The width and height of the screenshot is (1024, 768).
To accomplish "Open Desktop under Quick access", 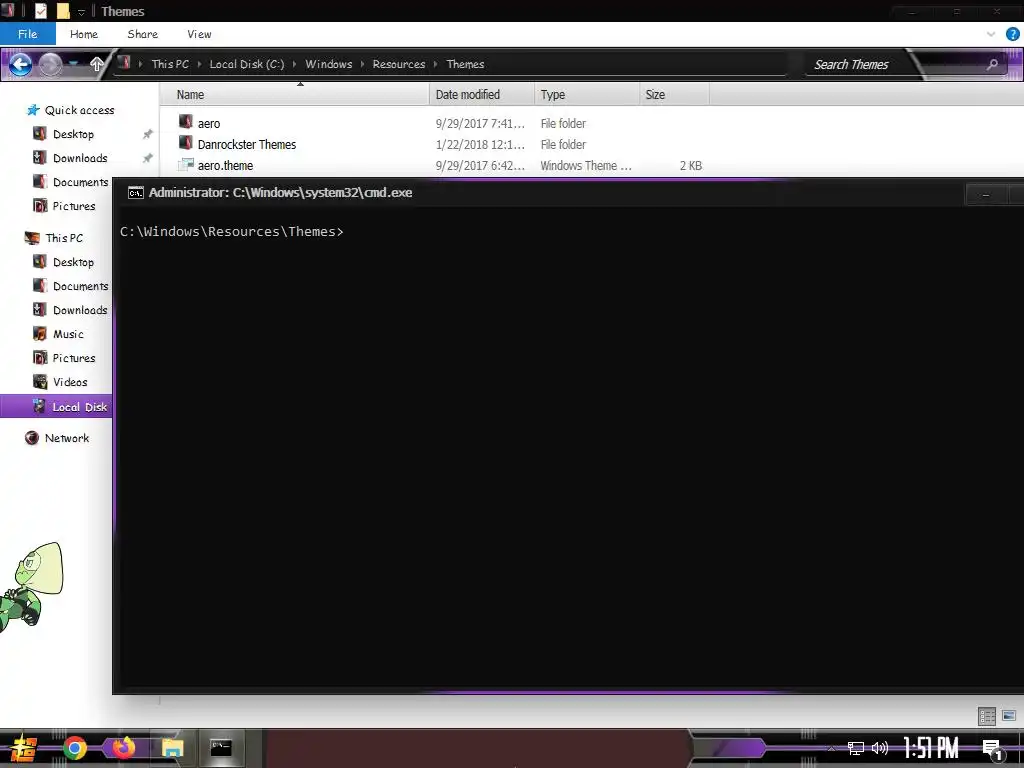I will [73, 134].
